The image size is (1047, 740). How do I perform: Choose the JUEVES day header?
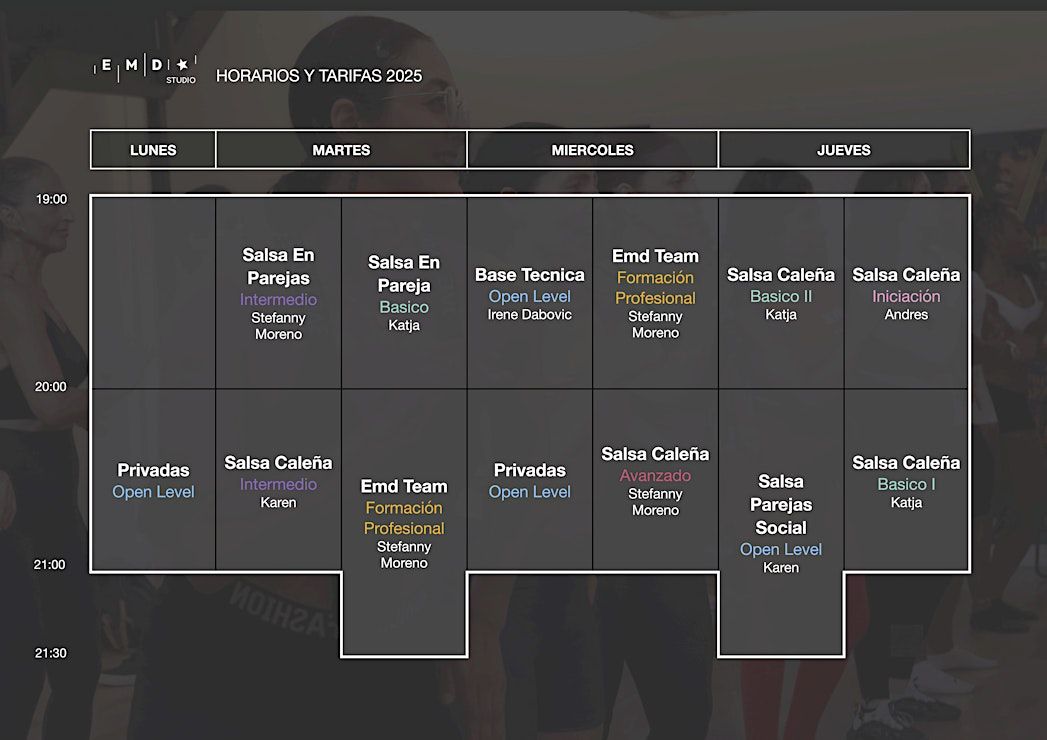pos(843,150)
